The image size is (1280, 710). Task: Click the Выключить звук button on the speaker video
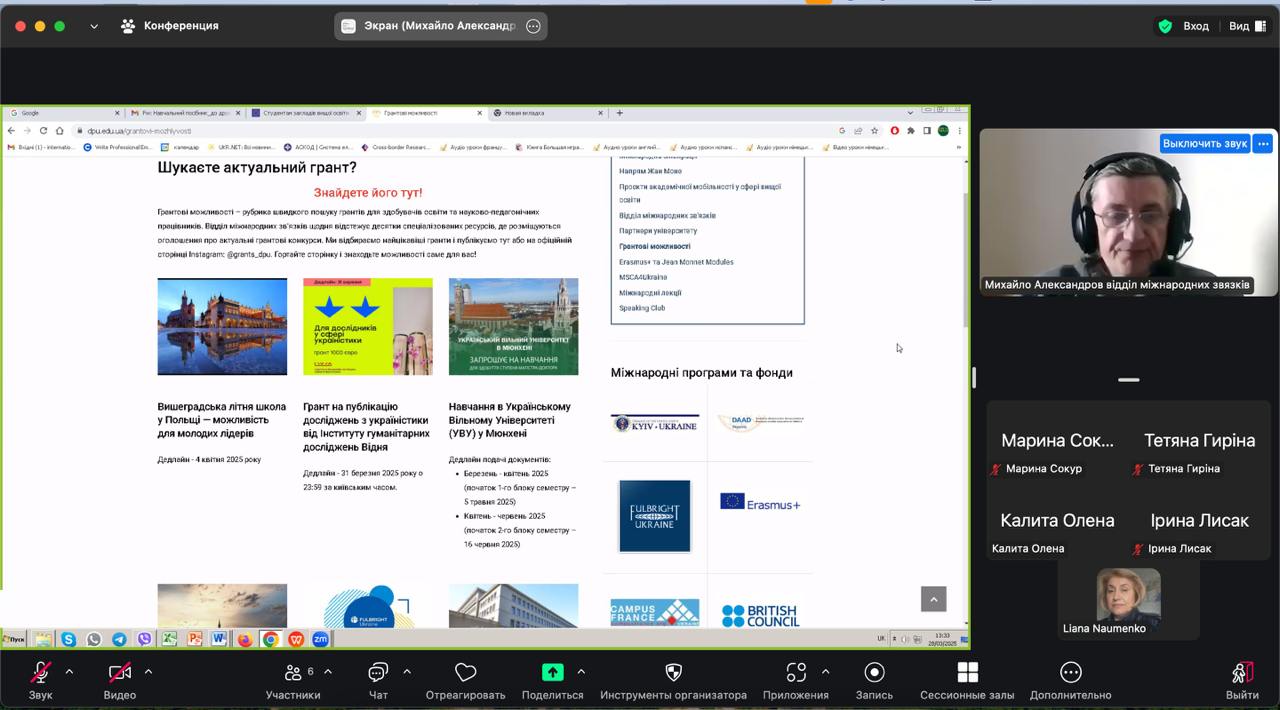click(x=1205, y=143)
